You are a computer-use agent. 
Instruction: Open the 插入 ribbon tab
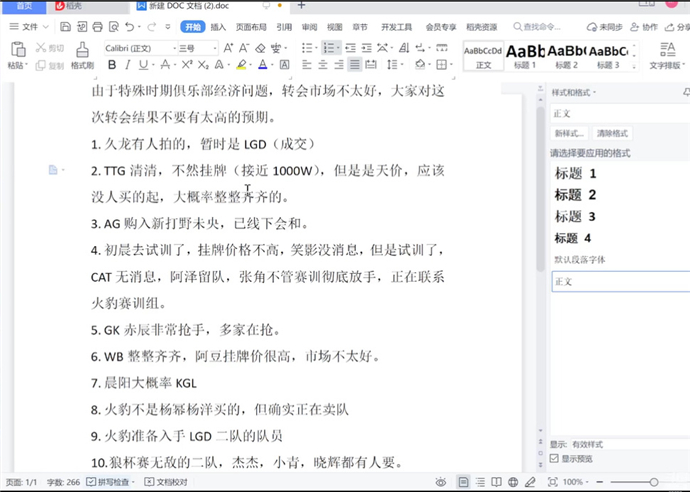click(x=218, y=27)
